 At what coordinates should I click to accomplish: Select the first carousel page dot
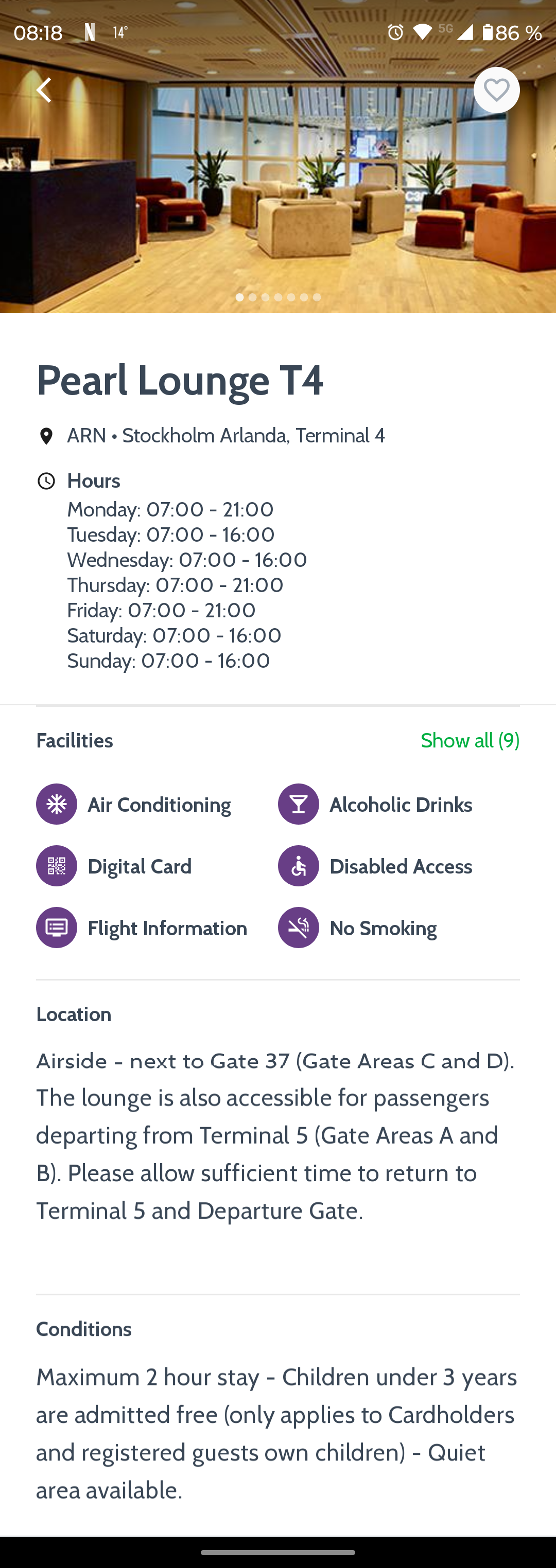click(x=239, y=297)
